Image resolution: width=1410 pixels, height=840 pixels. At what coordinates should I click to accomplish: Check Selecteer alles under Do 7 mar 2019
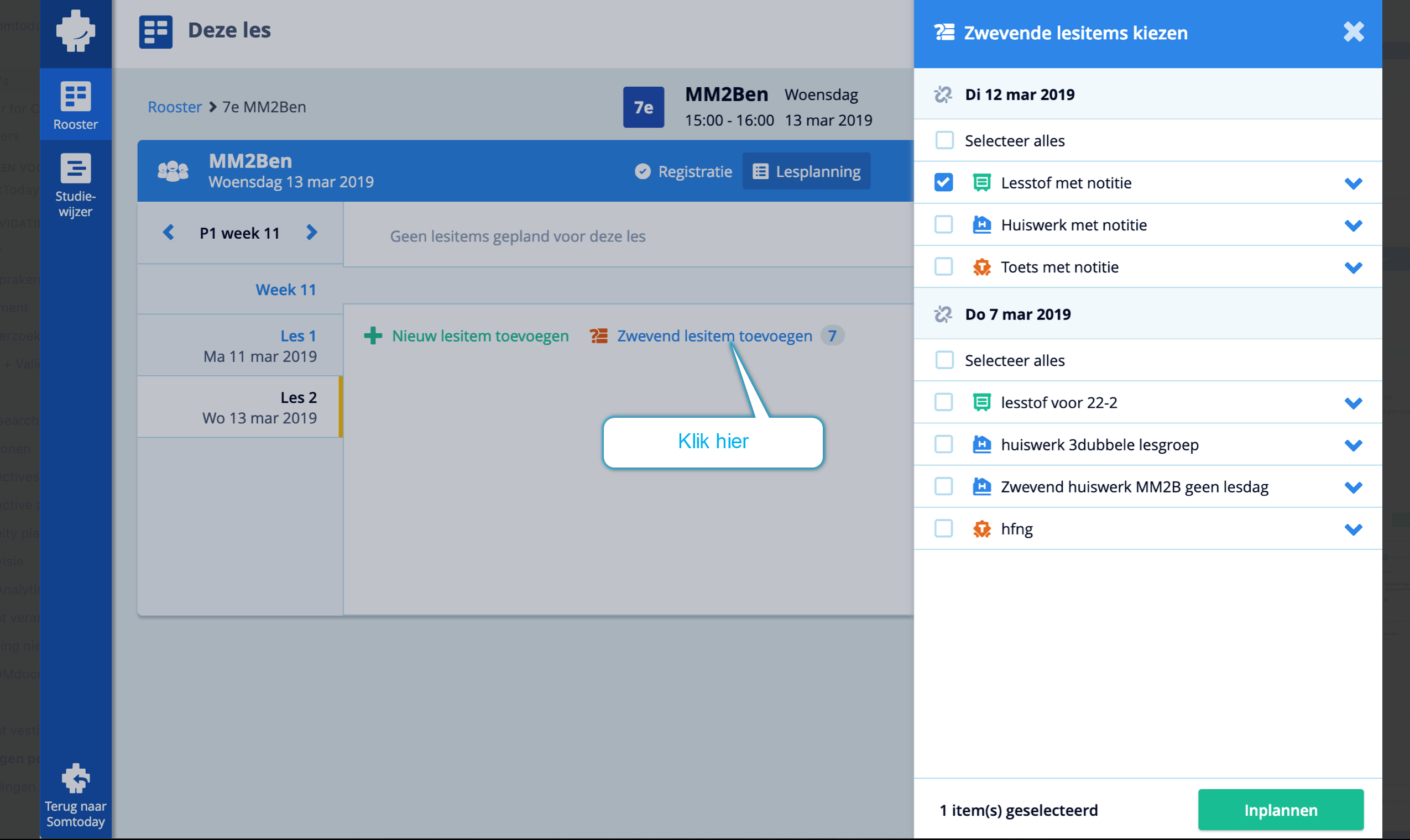944,359
